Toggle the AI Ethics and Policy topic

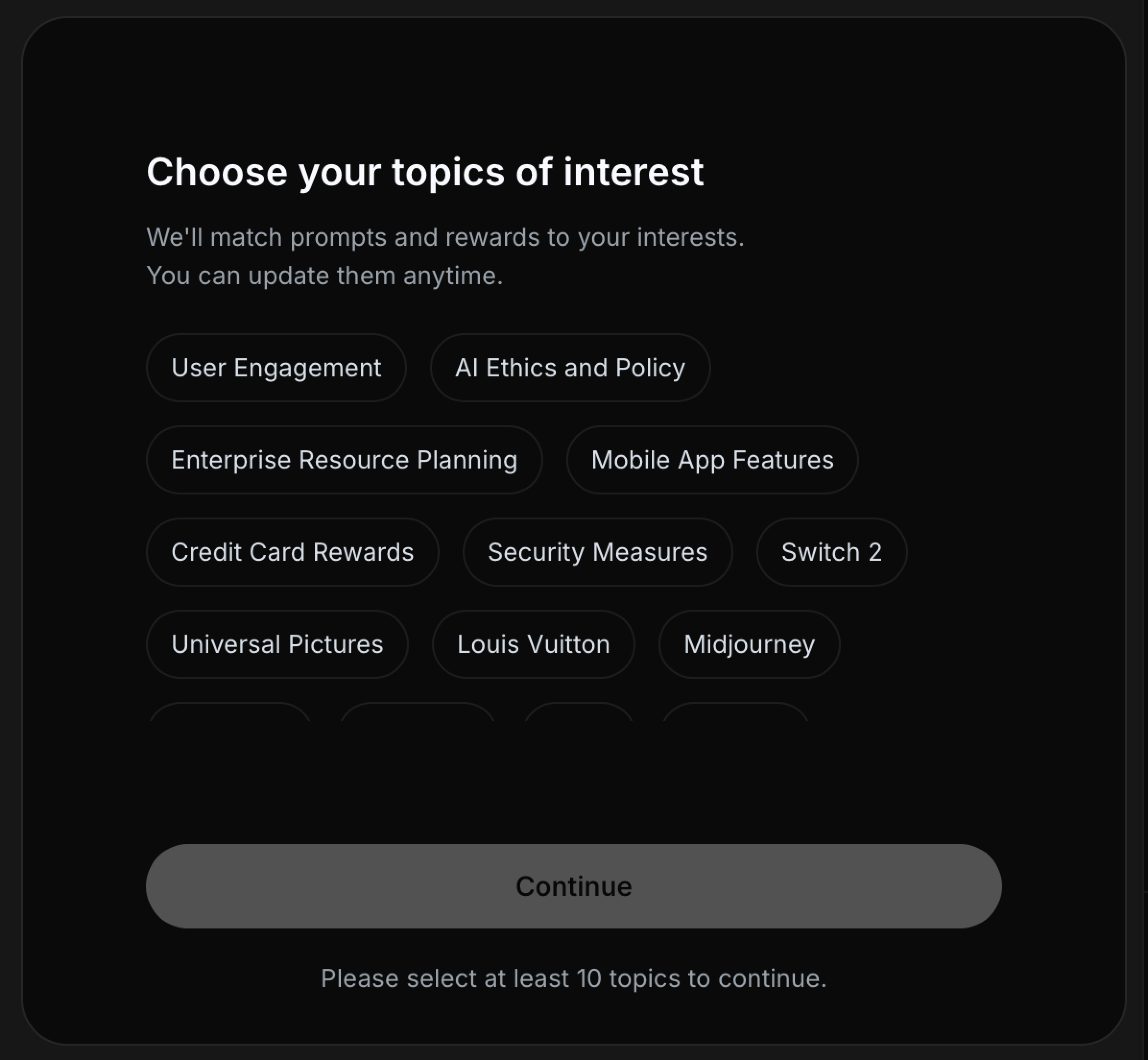coord(570,368)
